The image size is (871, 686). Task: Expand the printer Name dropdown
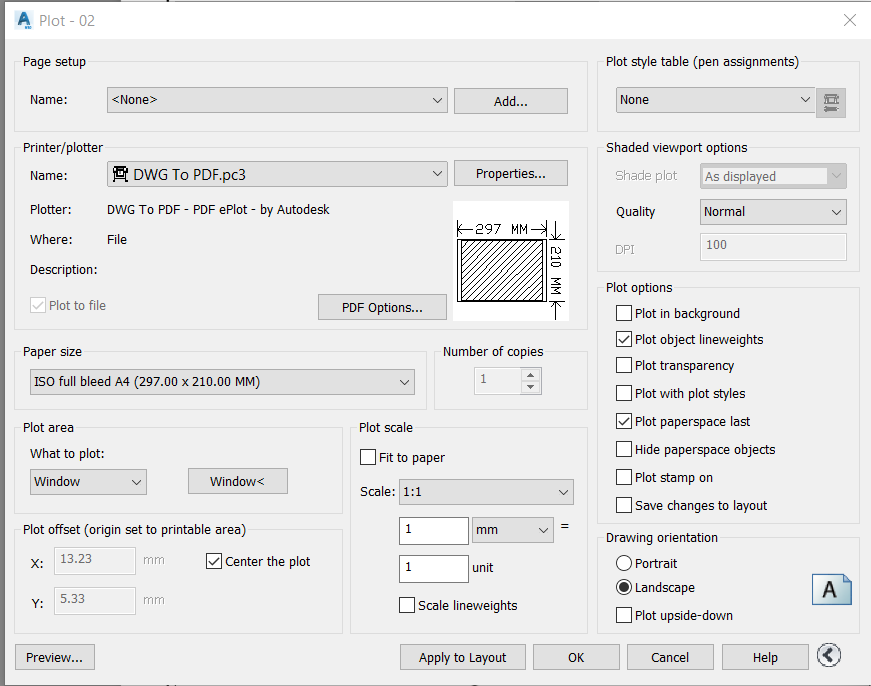(x=277, y=175)
